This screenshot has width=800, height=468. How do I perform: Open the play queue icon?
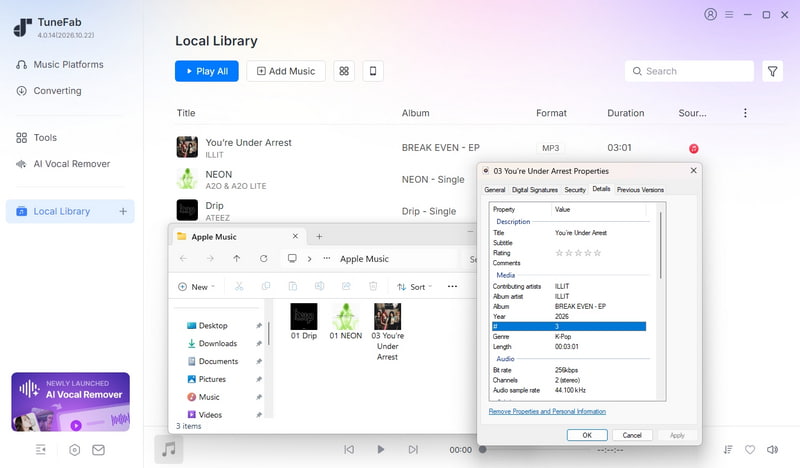point(728,450)
